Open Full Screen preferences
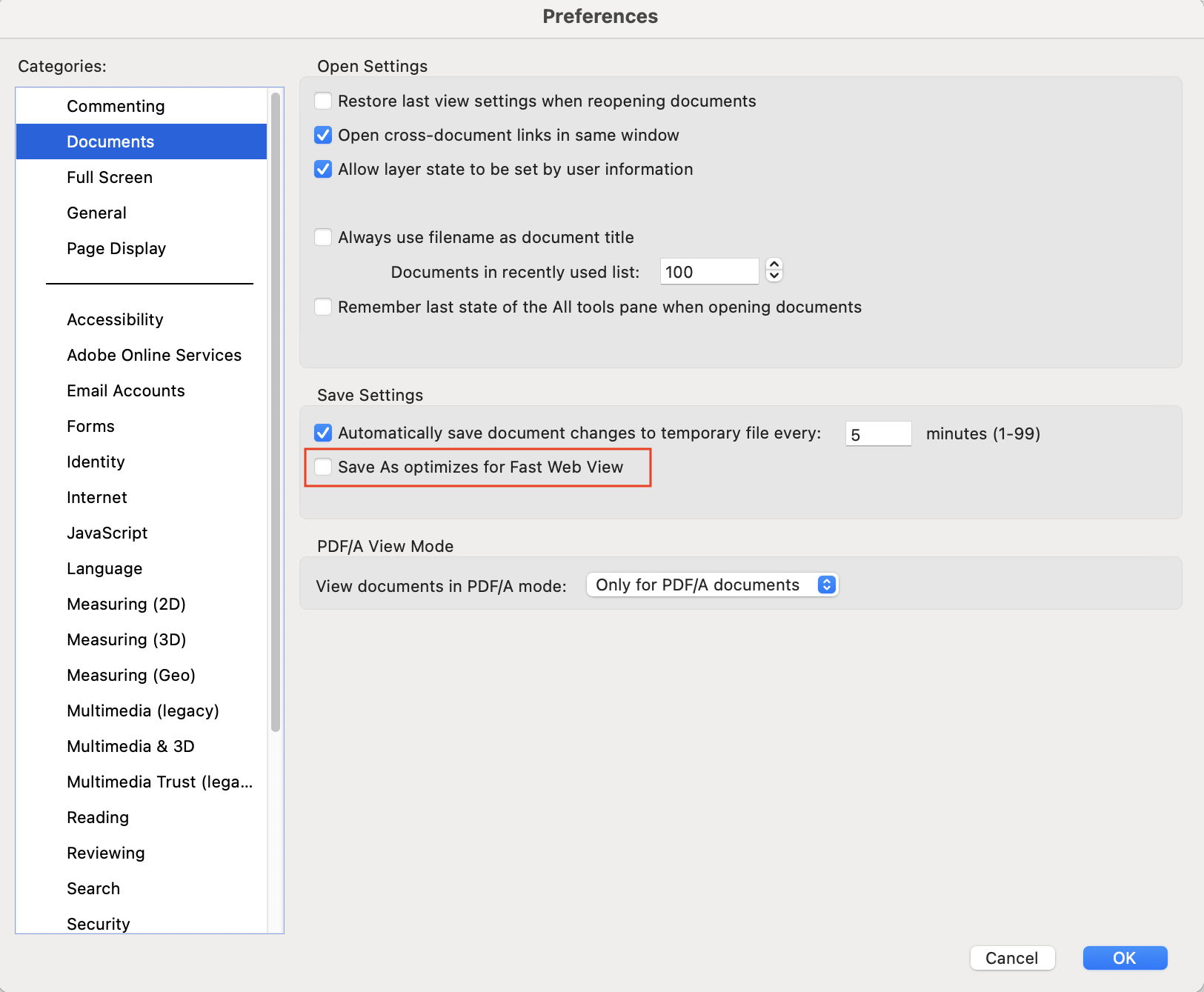 tap(109, 177)
